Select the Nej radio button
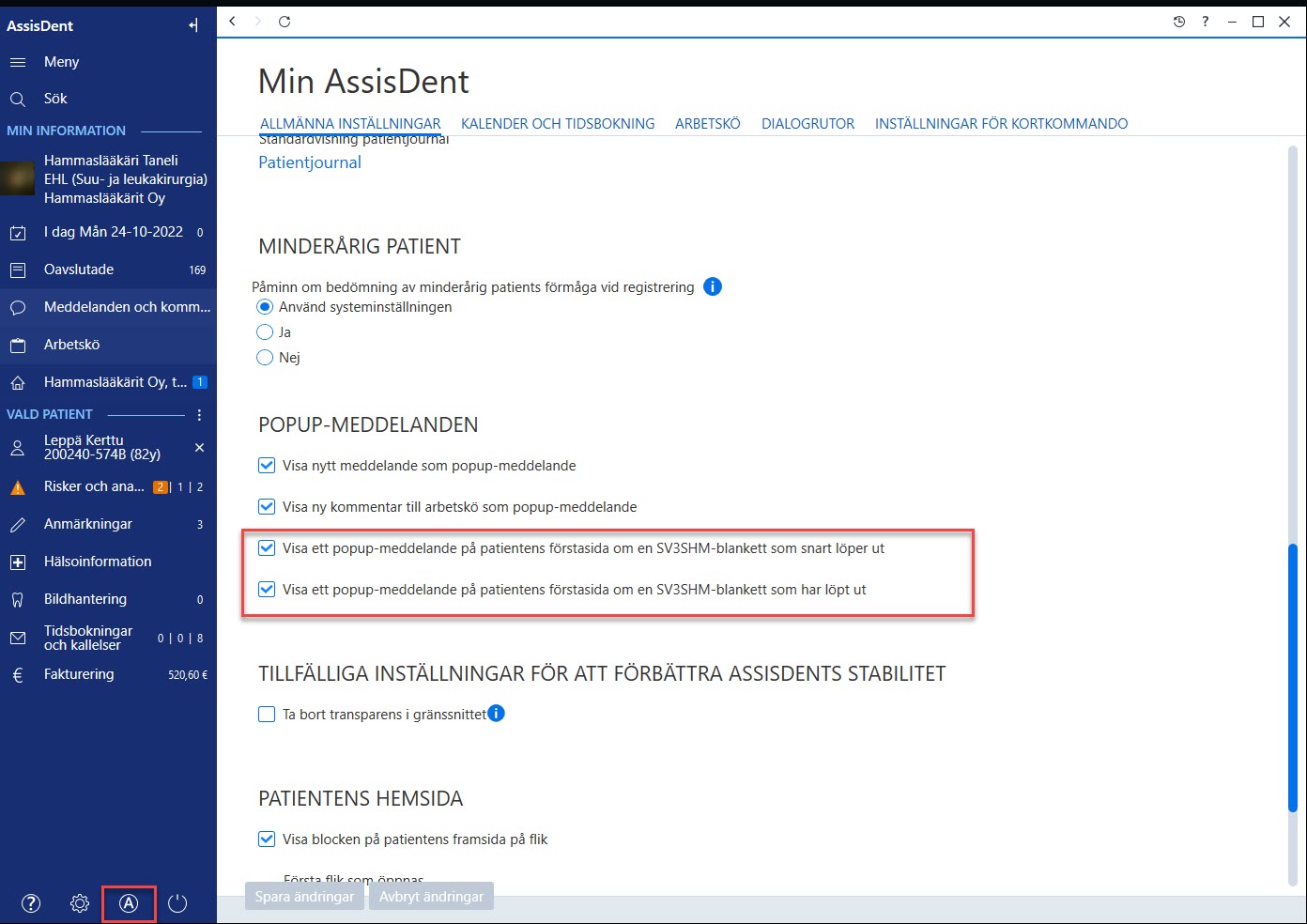The image size is (1307, 924). [x=265, y=358]
